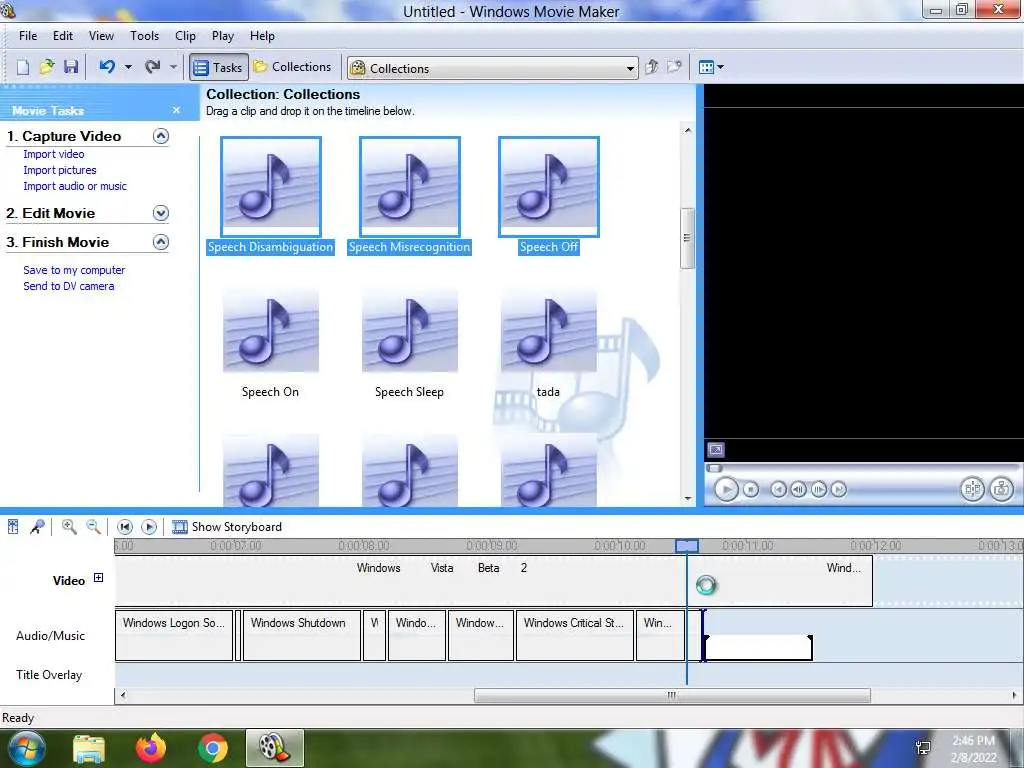Zoom in the timeline

point(69,526)
